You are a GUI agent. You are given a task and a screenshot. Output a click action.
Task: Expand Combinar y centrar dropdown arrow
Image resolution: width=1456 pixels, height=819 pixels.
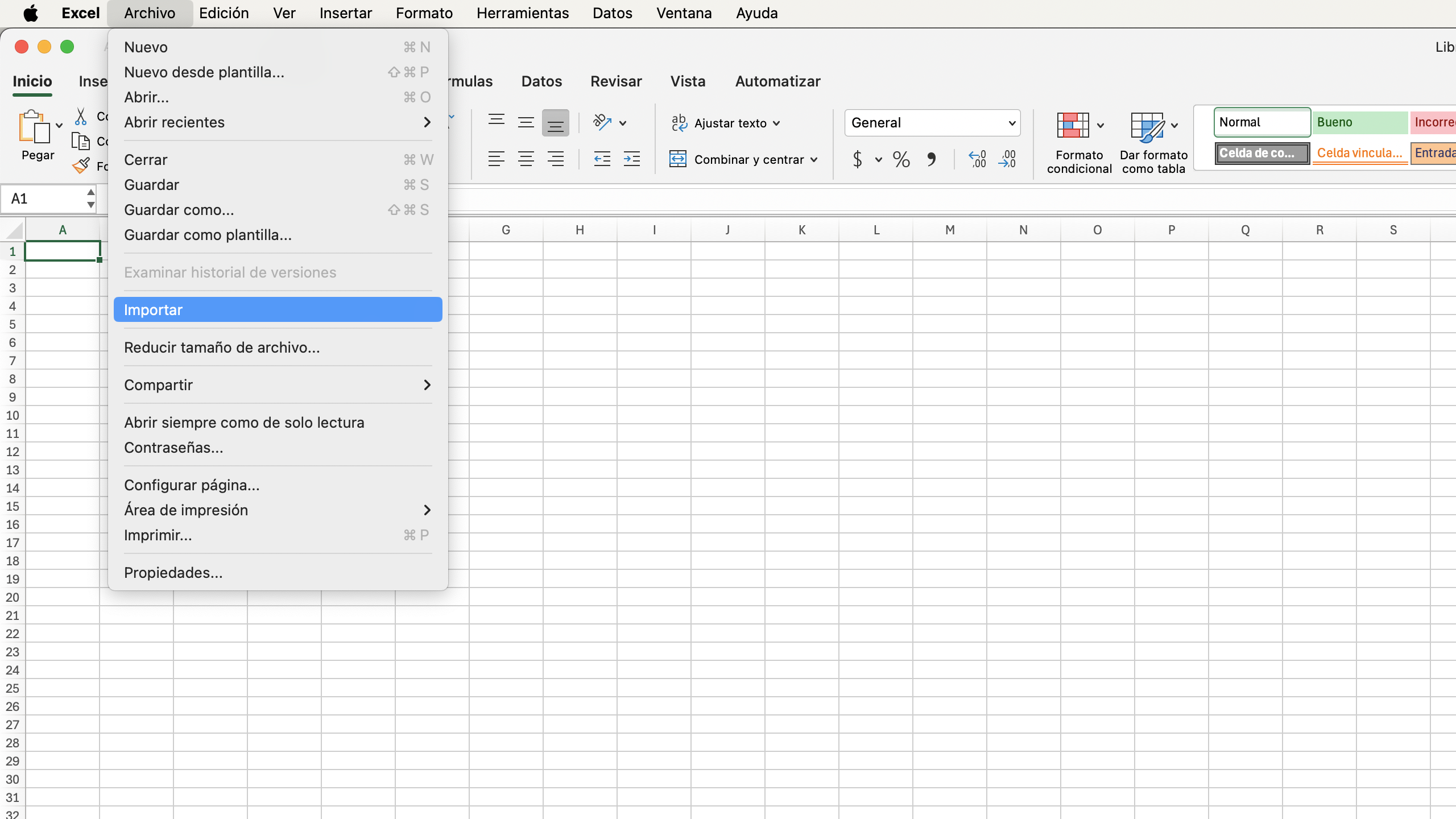coord(814,160)
